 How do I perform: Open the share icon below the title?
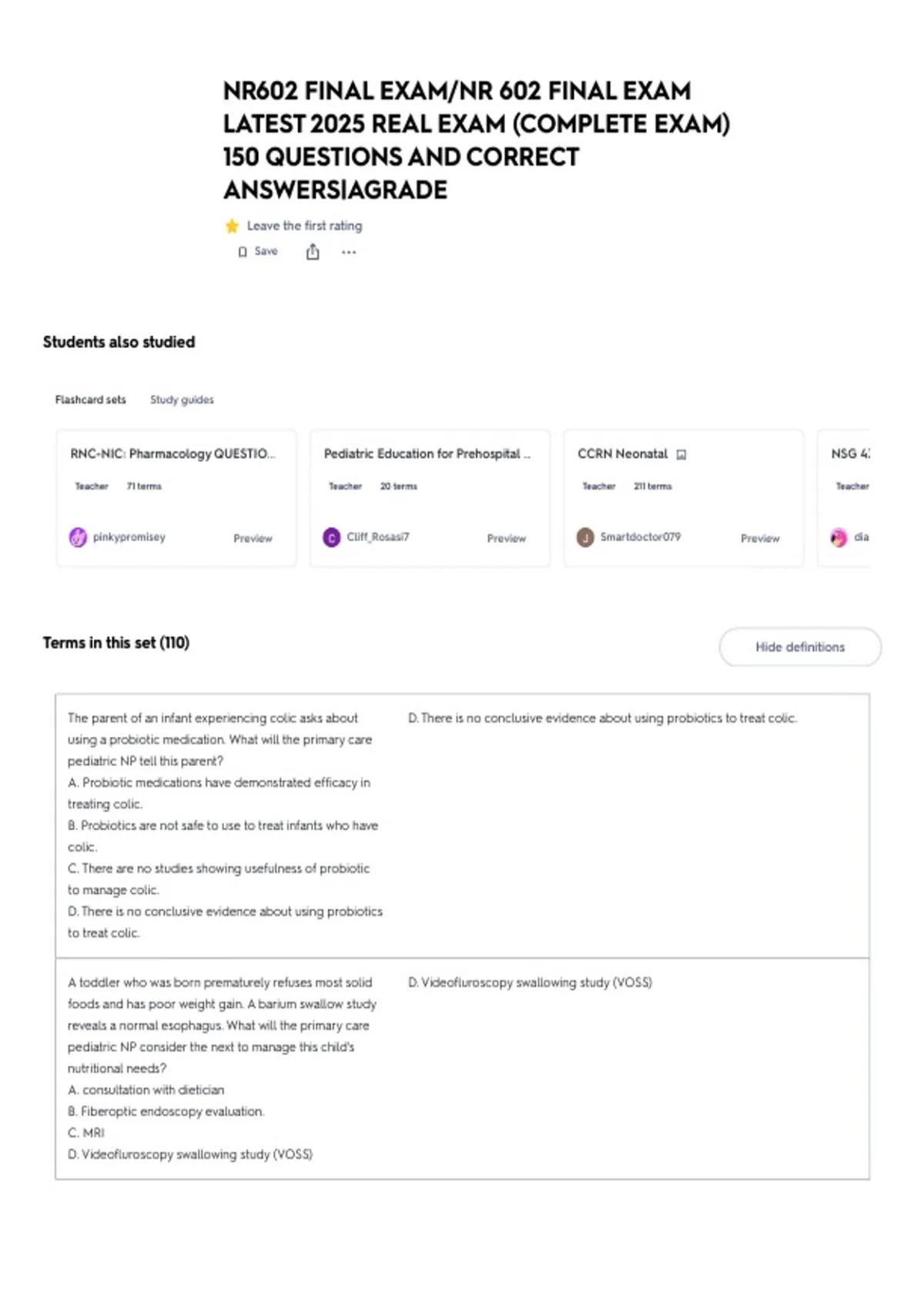click(313, 252)
